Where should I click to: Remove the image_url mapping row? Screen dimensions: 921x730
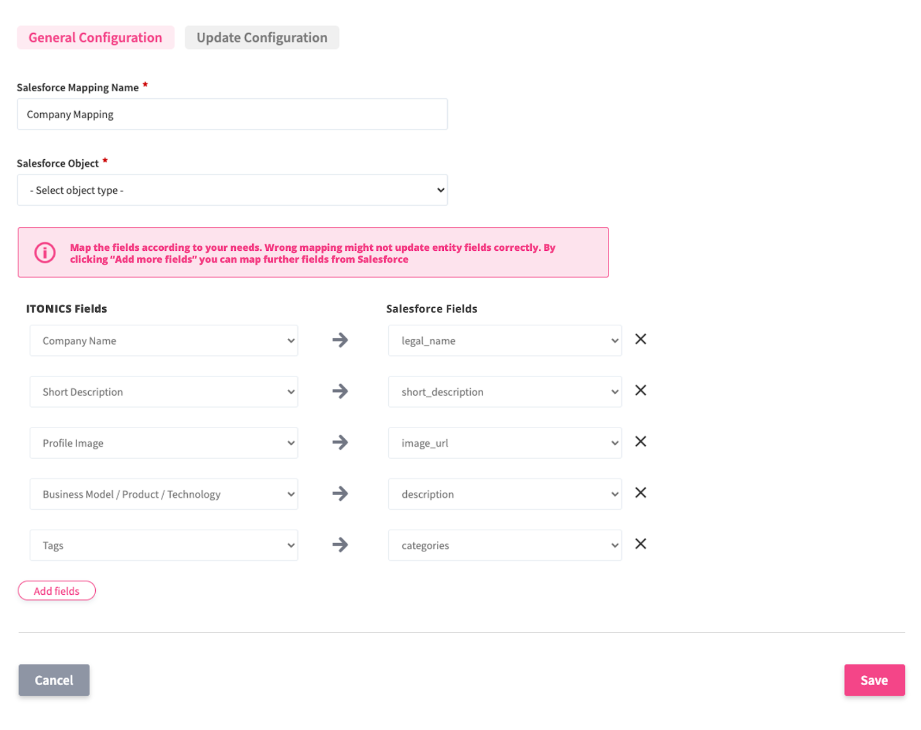tap(641, 441)
